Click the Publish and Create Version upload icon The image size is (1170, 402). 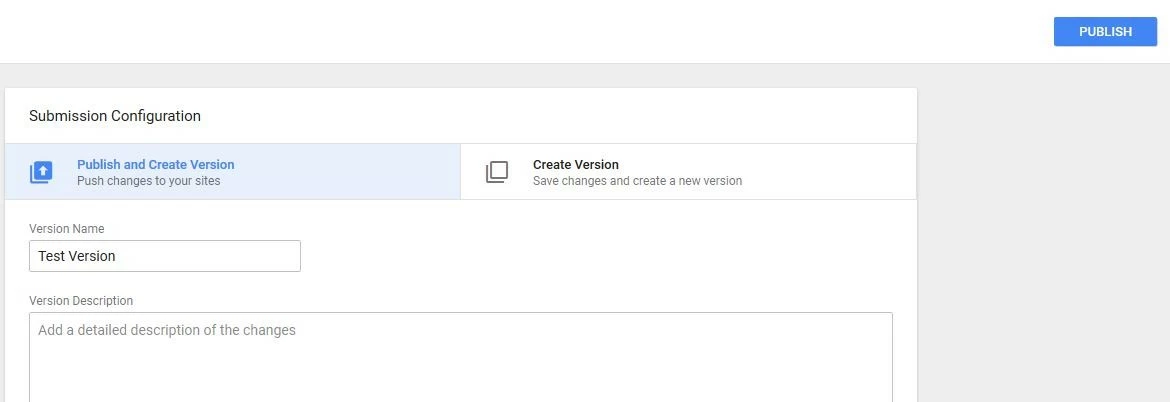tap(41, 172)
